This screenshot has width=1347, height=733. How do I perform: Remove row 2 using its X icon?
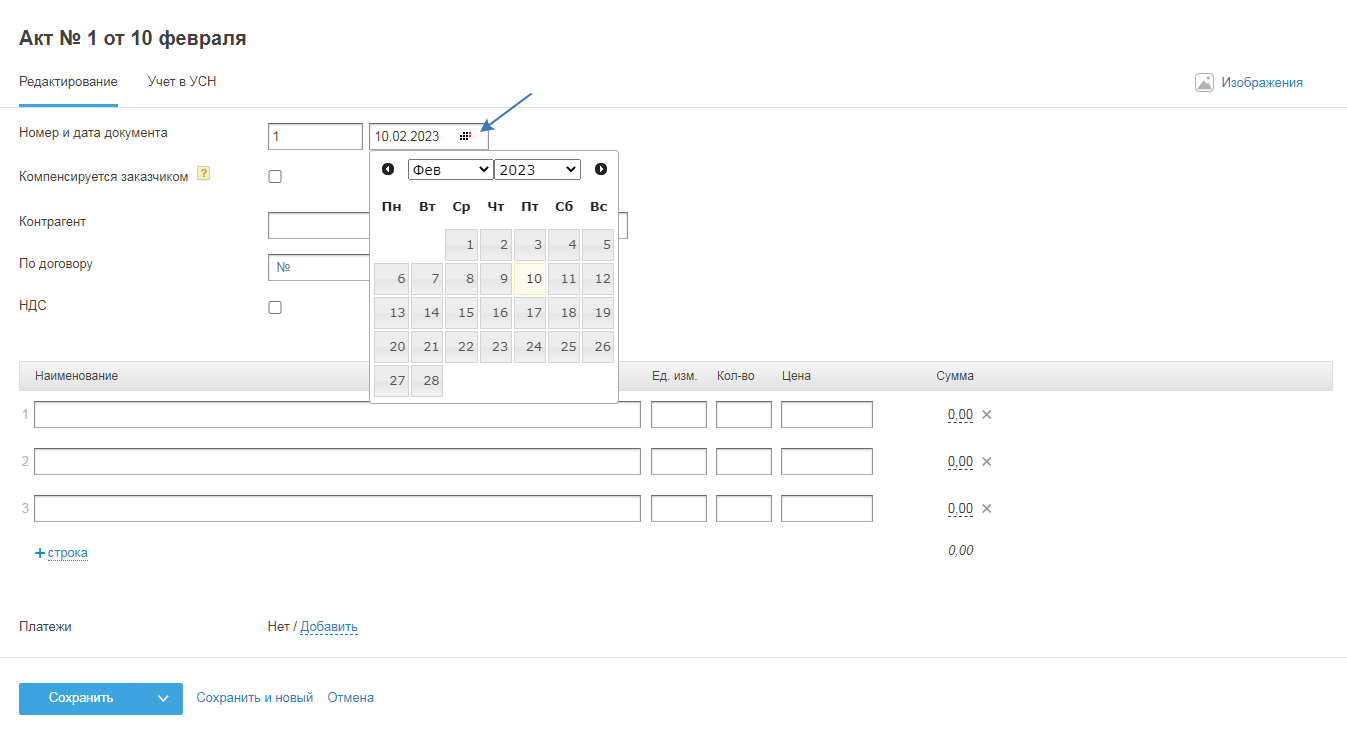(x=986, y=461)
